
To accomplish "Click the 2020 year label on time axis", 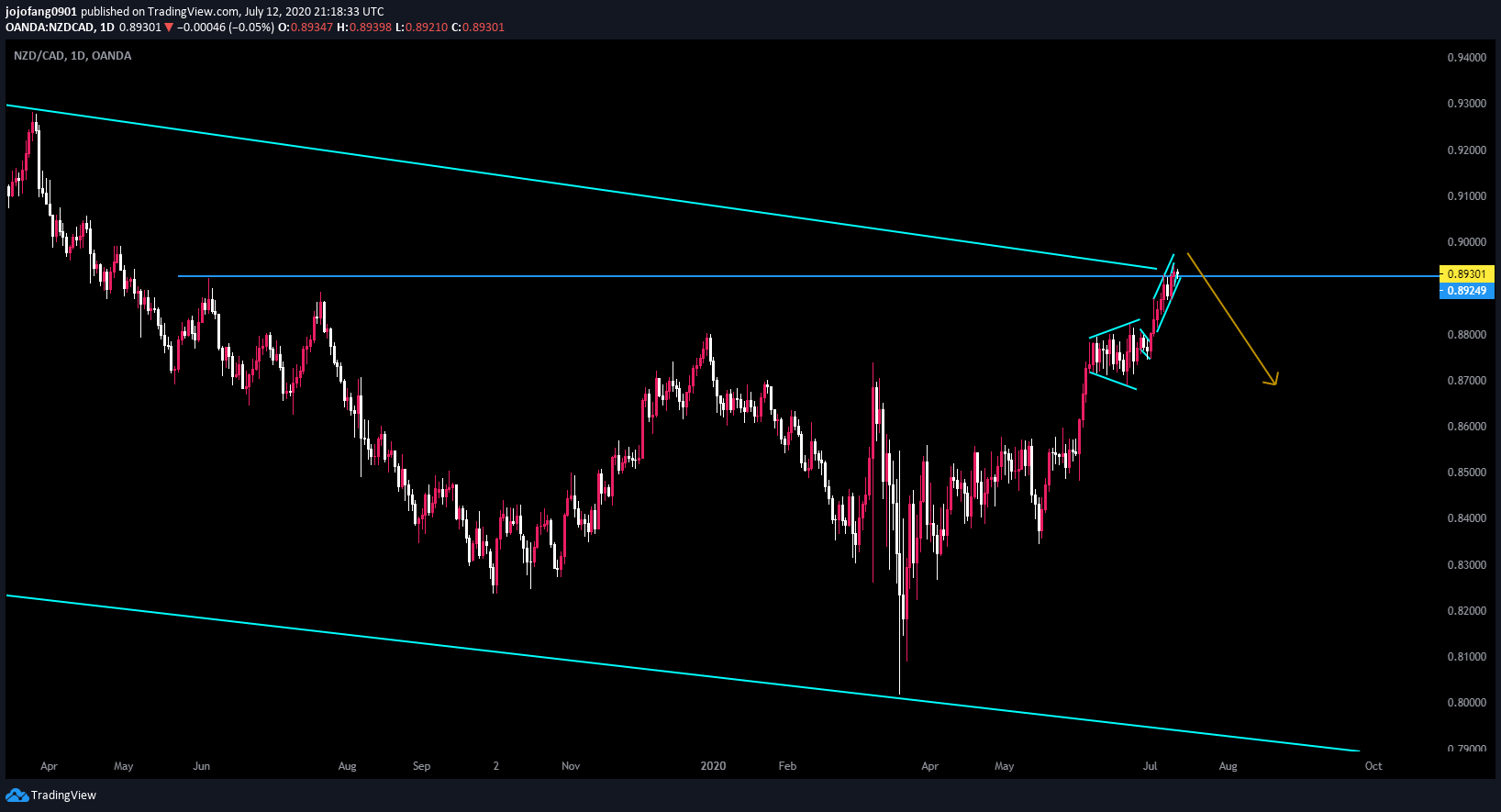I will click(713, 766).
